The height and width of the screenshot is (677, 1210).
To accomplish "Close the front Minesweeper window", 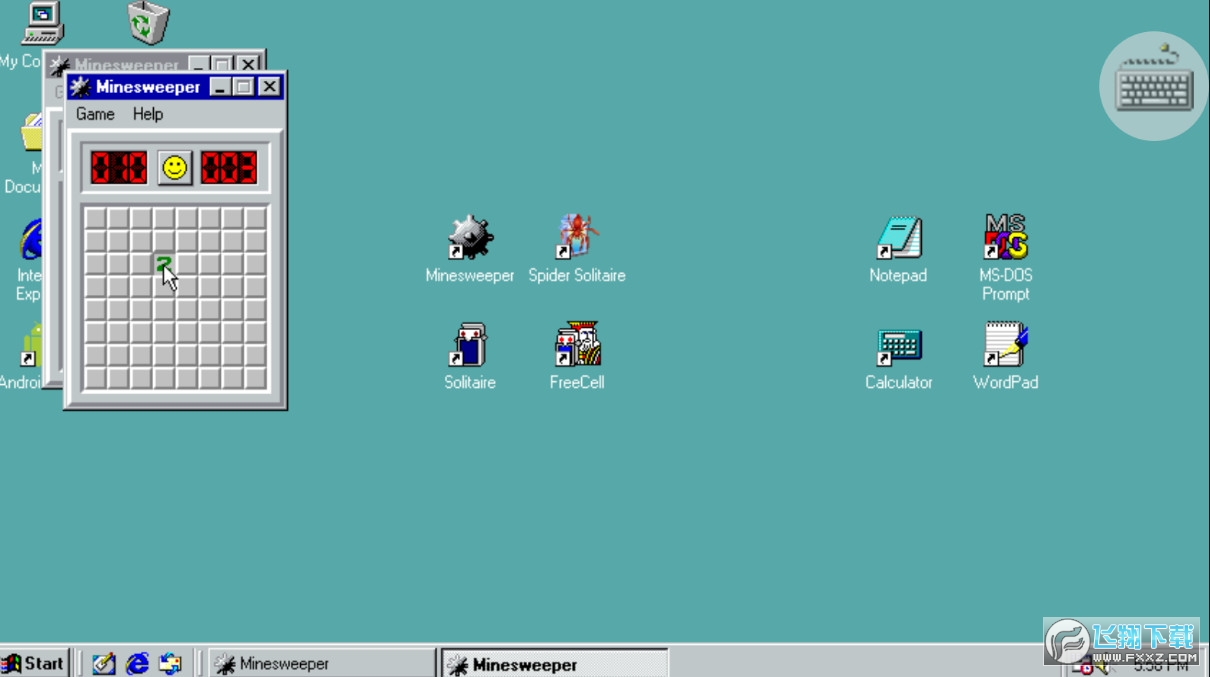I will [269, 87].
